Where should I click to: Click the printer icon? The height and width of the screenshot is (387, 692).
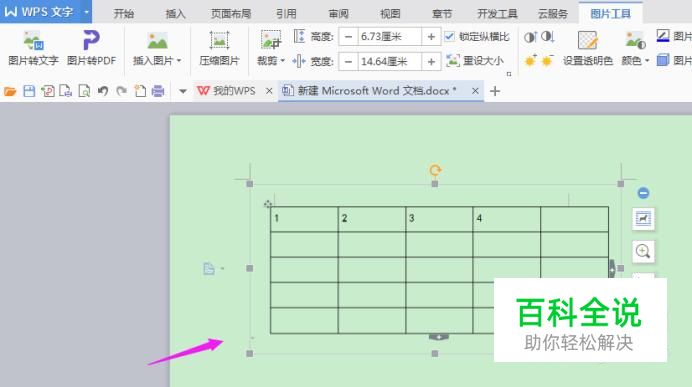(158, 91)
